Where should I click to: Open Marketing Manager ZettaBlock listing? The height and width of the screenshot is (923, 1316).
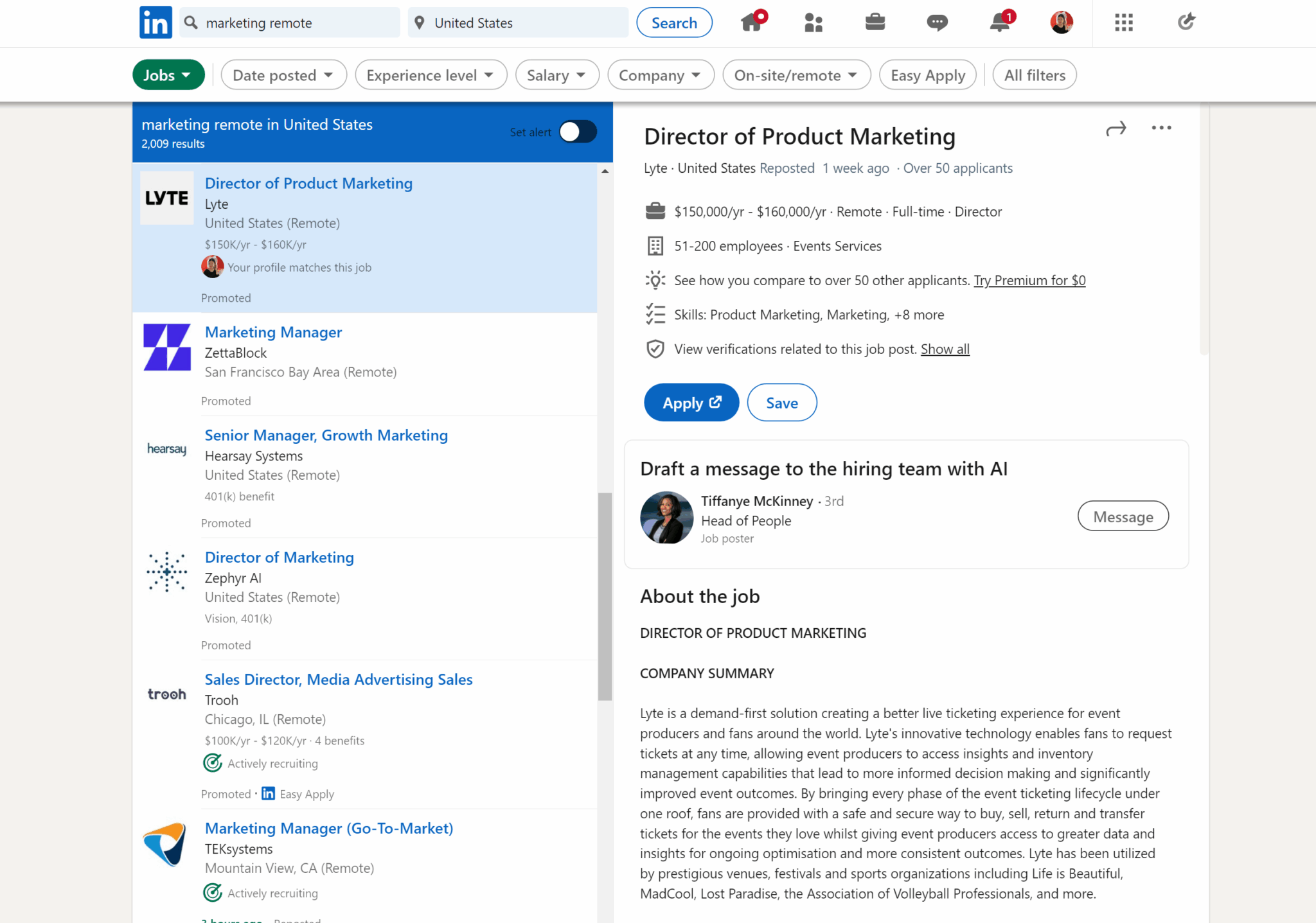[x=273, y=332]
